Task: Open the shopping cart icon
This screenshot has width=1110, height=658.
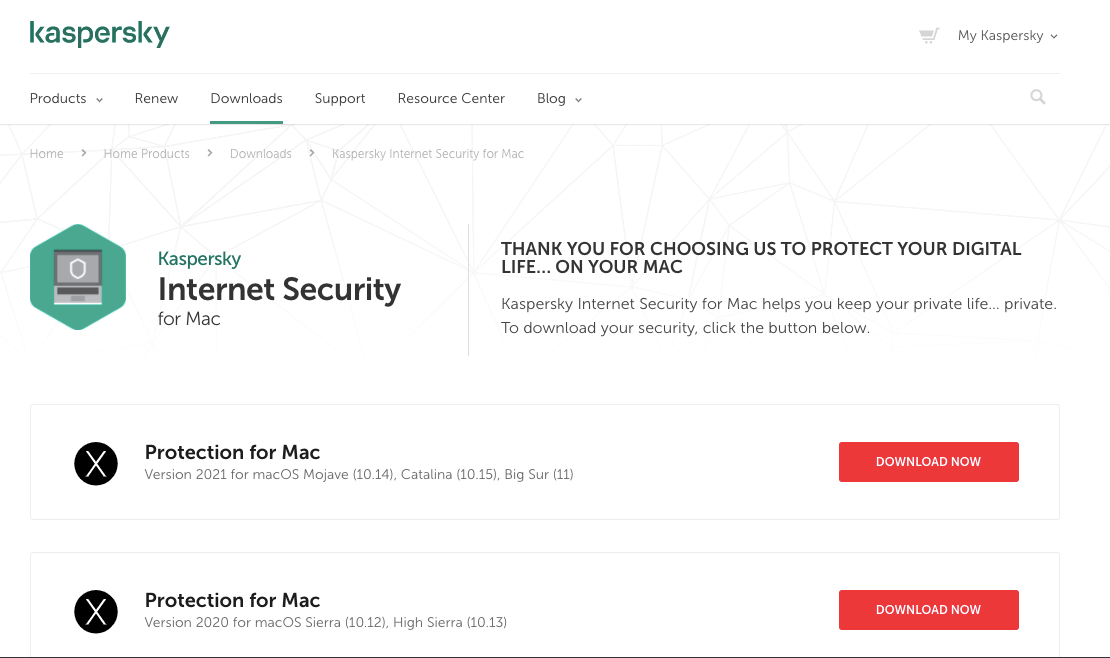Action: click(929, 36)
